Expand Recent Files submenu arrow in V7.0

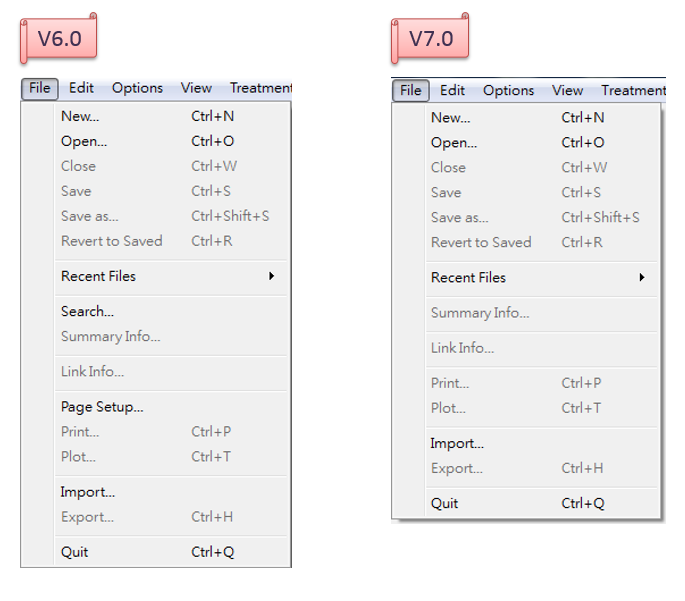[x=642, y=278]
